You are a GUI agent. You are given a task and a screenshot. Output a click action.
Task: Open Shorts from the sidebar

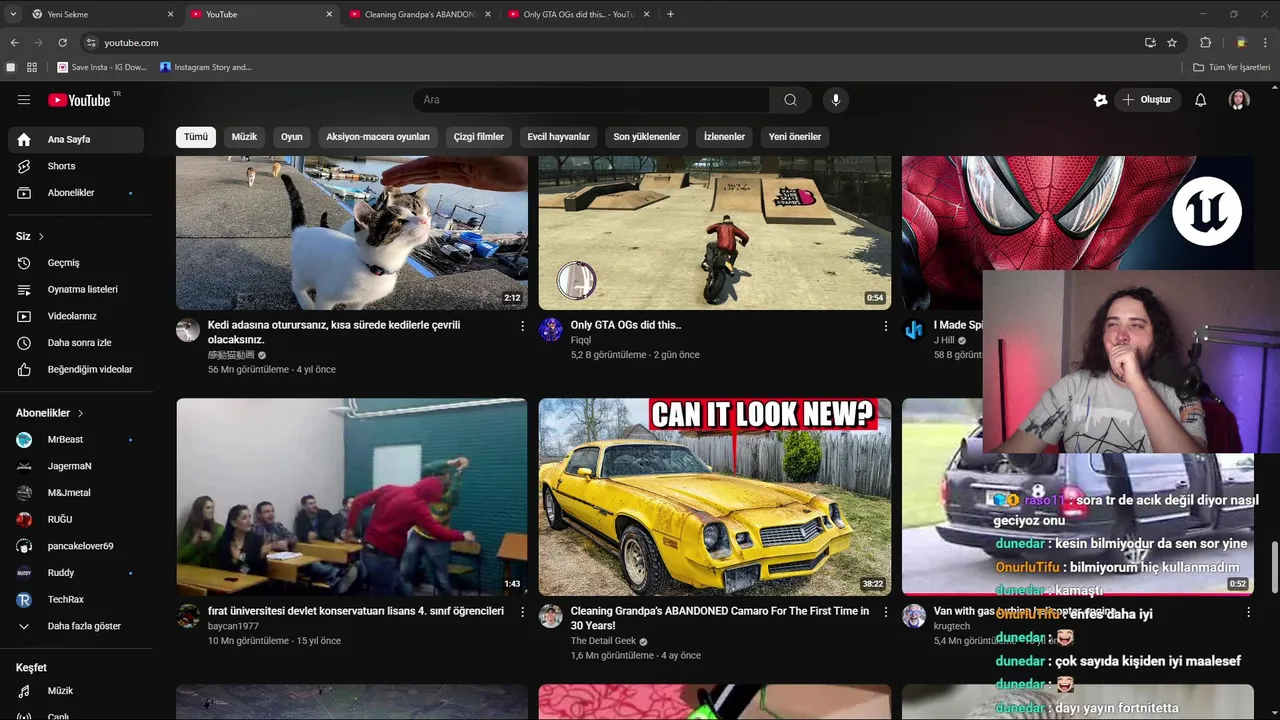pos(76,166)
